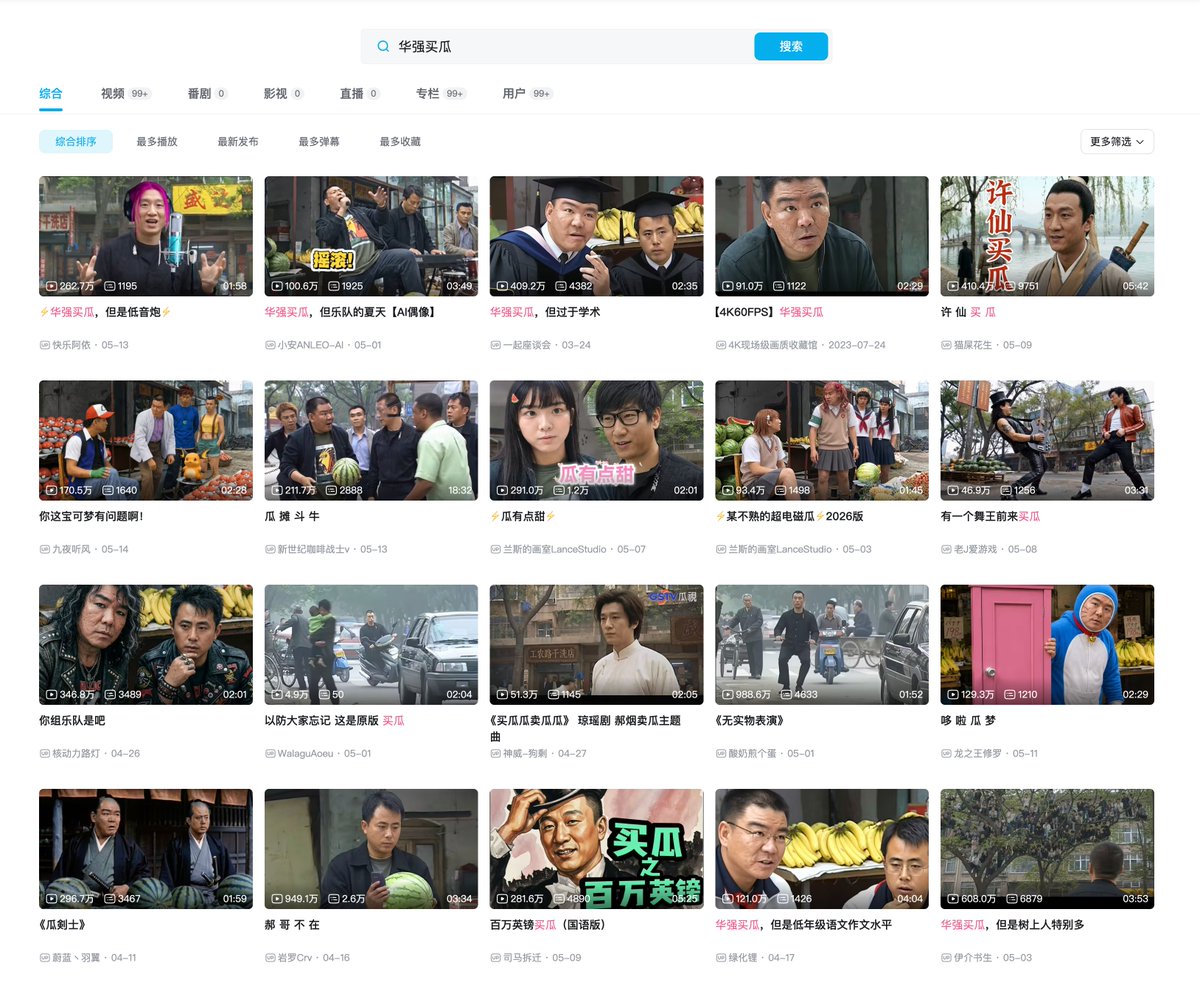Screen dimensions: 1200x985
Task: Open thumbnail of 百万英镑买瓜（国语版）
Action: tap(596, 849)
